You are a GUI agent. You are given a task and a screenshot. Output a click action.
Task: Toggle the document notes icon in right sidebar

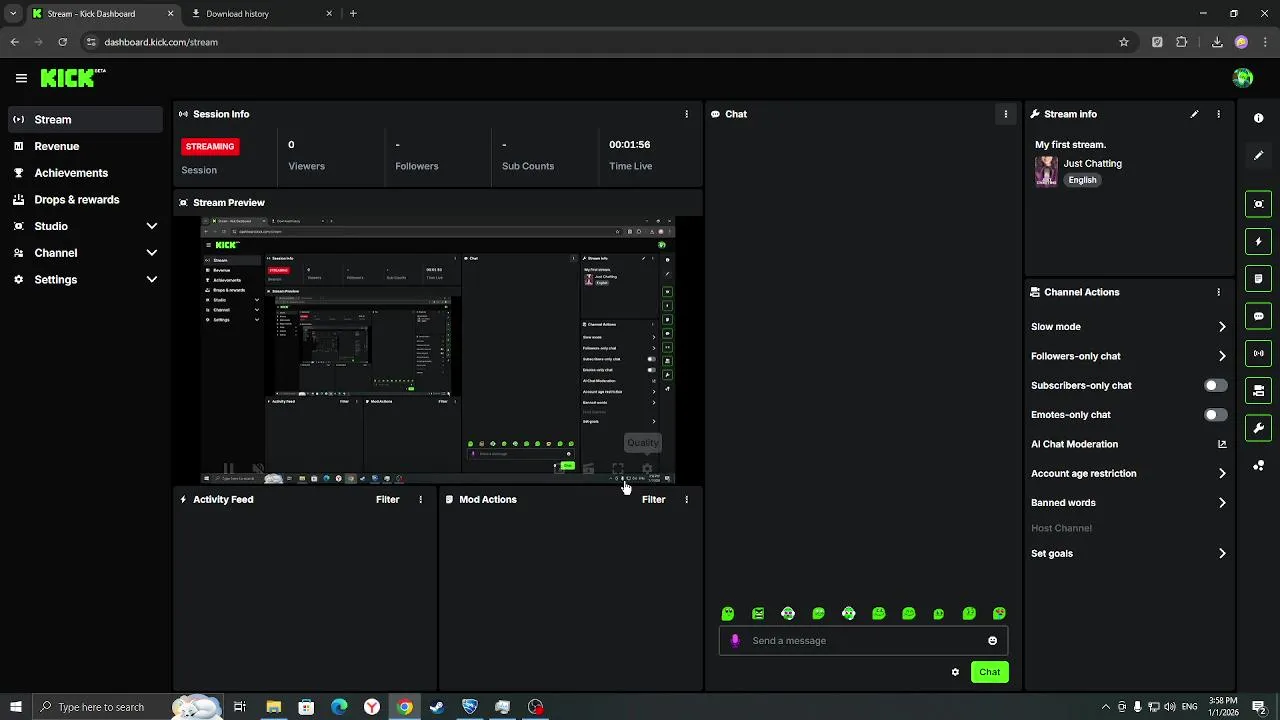[1259, 279]
